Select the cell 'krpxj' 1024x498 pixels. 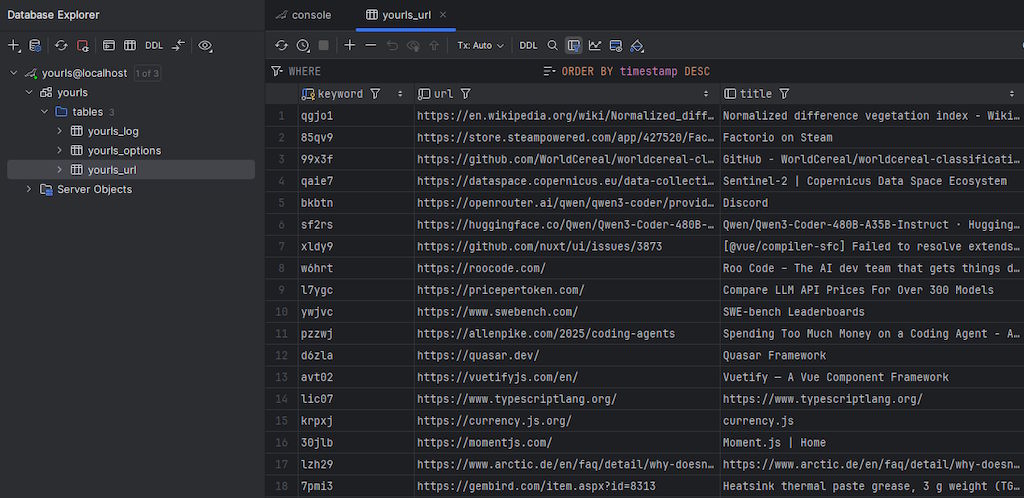tap(356, 421)
